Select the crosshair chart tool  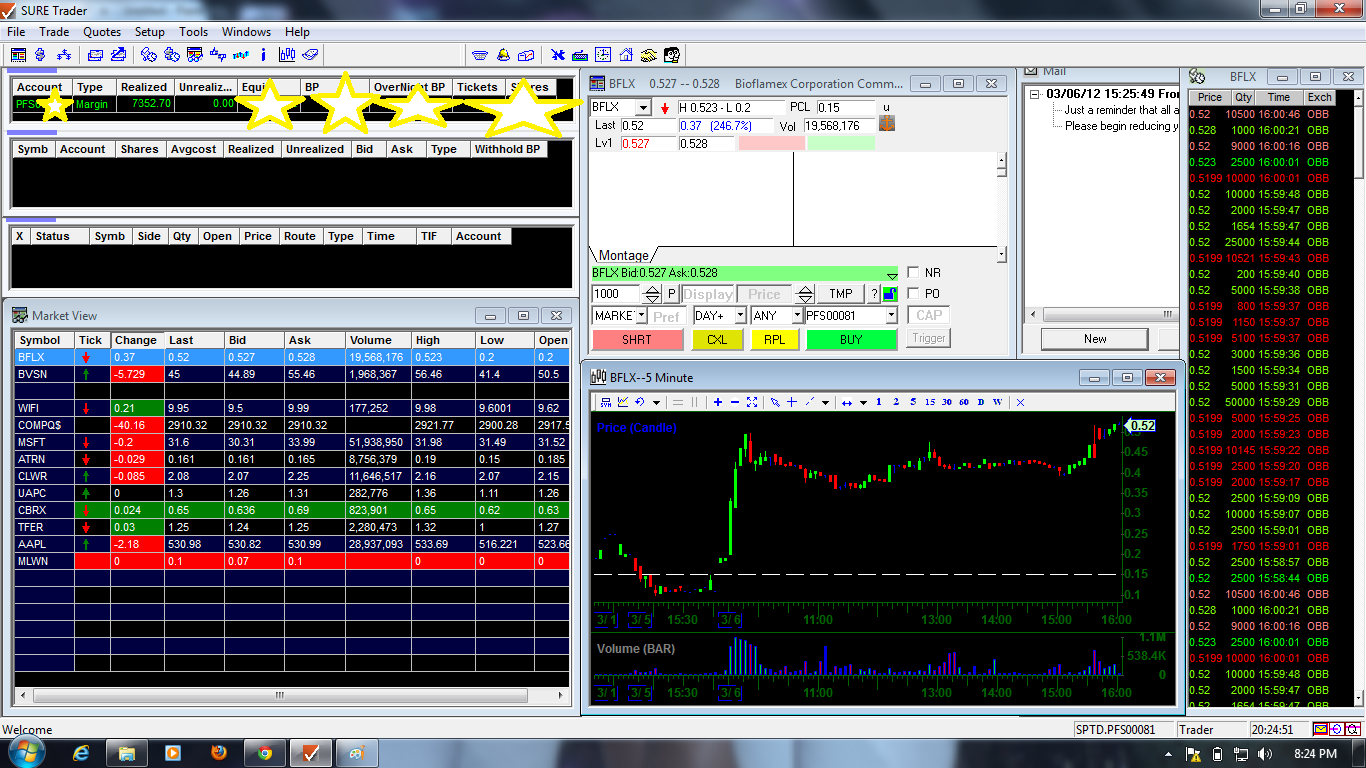(x=792, y=402)
